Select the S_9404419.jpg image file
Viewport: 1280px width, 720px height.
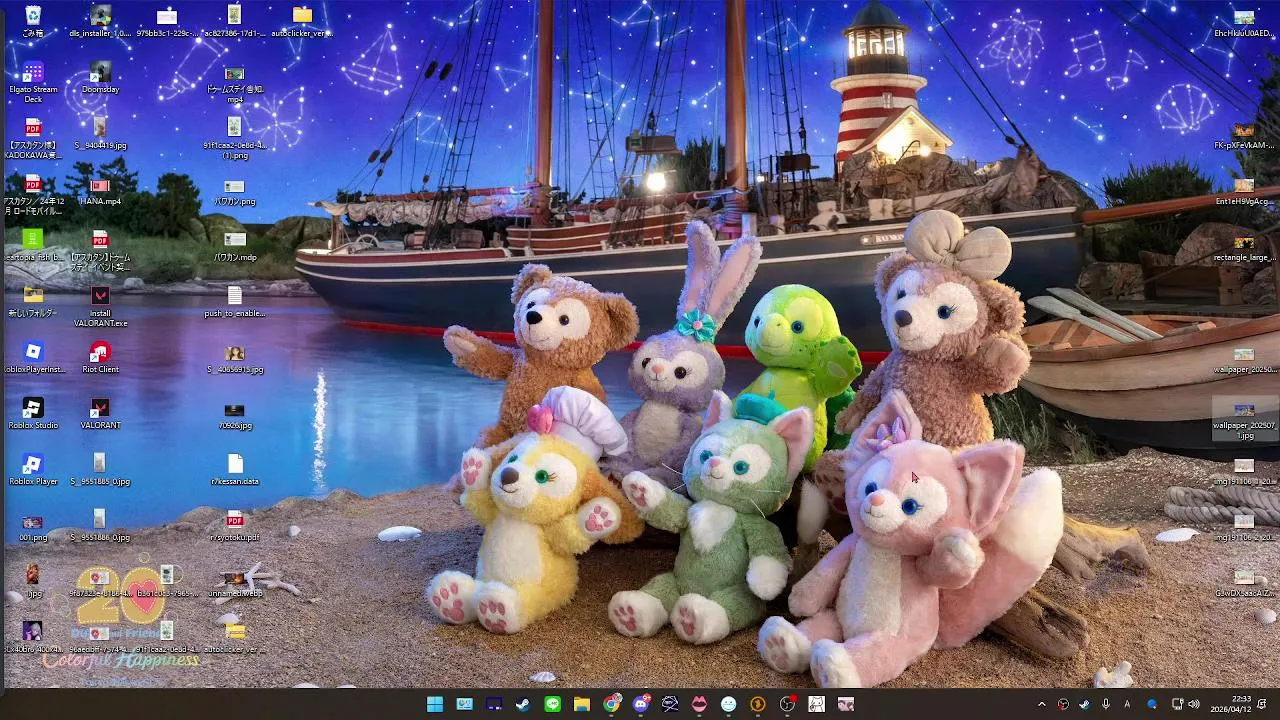click(100, 133)
